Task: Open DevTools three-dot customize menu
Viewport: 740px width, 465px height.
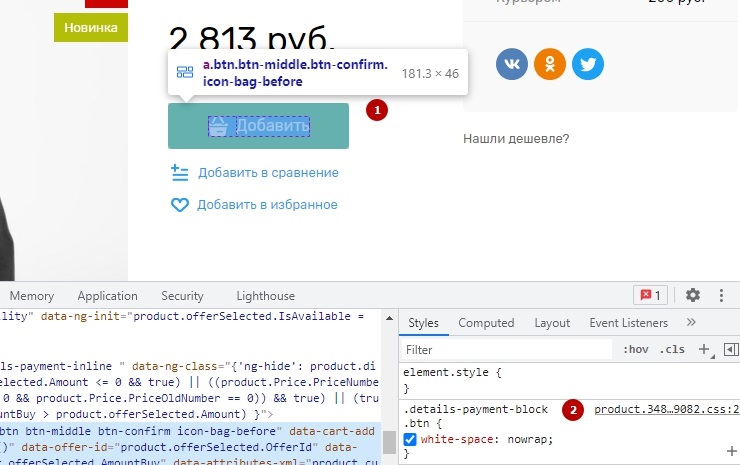Action: [721, 296]
